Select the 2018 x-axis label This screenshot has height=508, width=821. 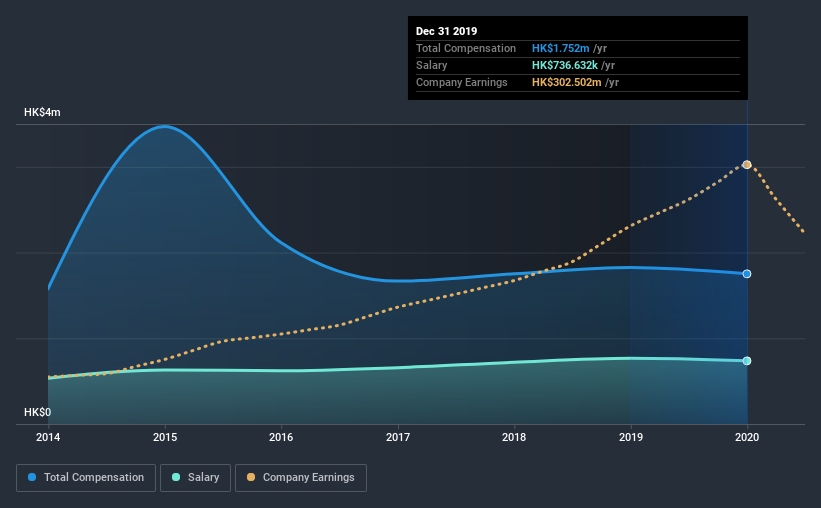[x=514, y=437]
